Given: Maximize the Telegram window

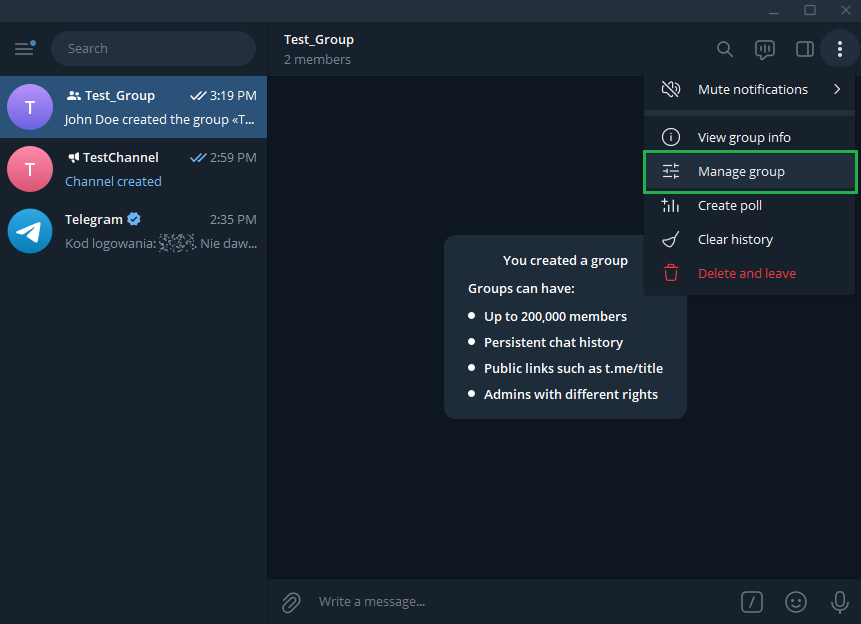Looking at the screenshot, I should point(810,10).
